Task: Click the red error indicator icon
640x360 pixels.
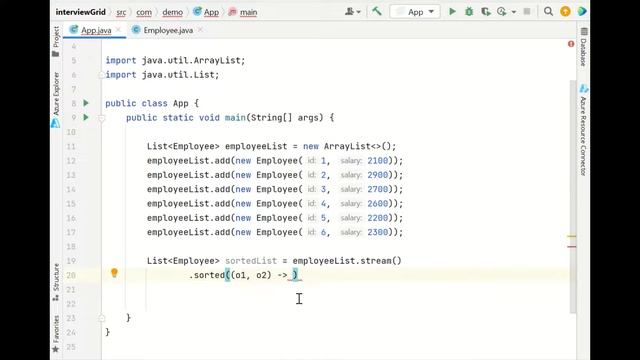Action: (x=571, y=44)
